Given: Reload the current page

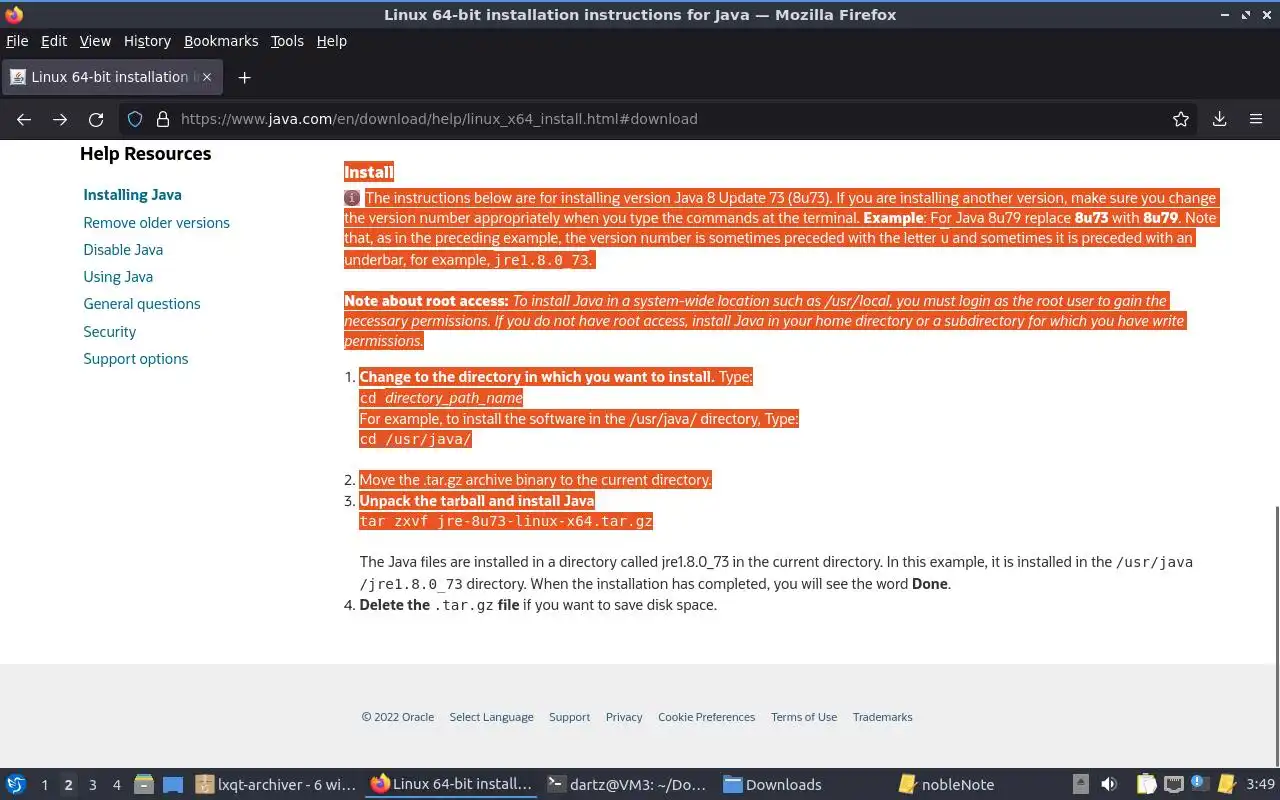Looking at the screenshot, I should 96,119.
